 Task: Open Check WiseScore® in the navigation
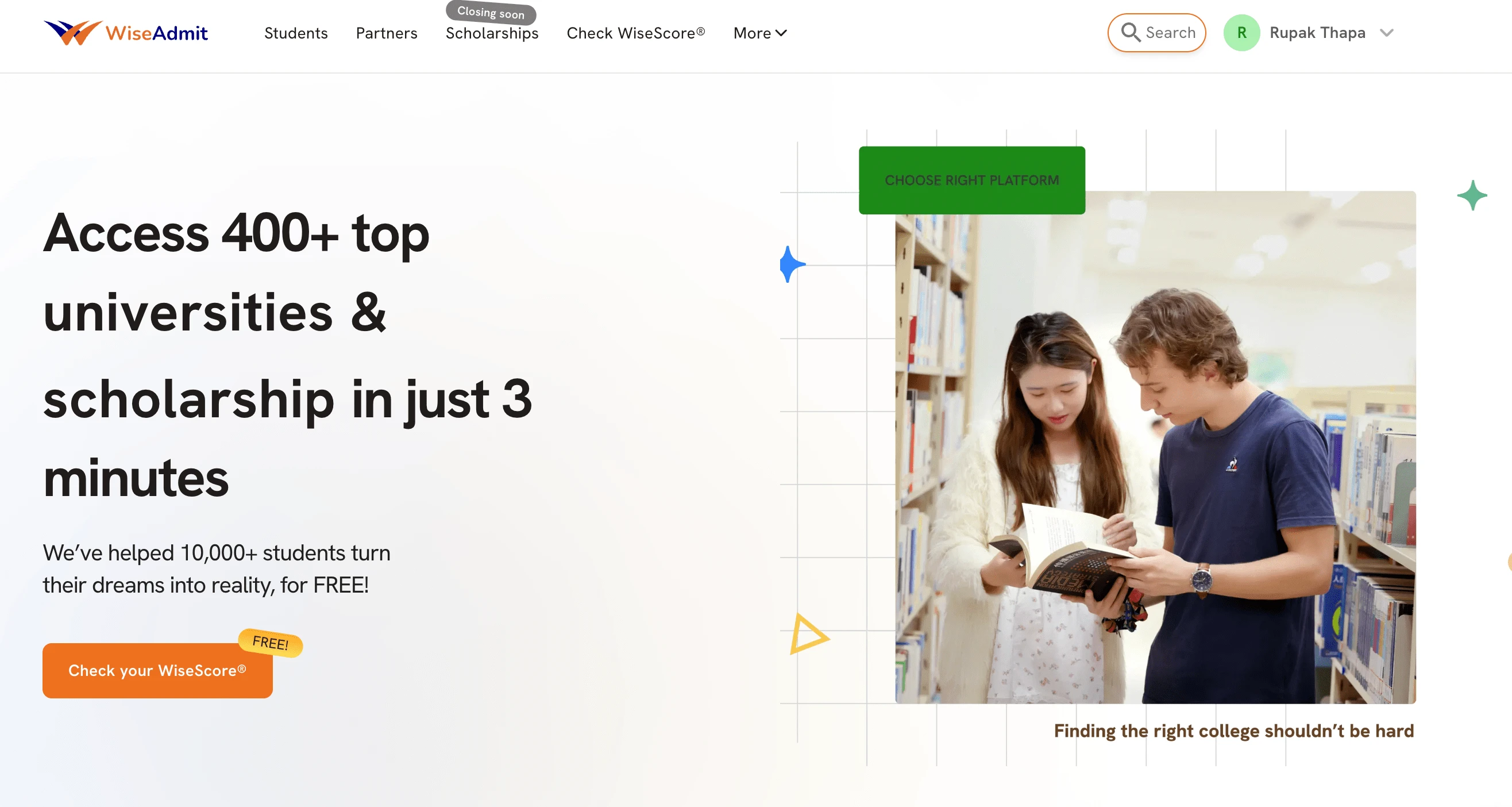tap(636, 33)
